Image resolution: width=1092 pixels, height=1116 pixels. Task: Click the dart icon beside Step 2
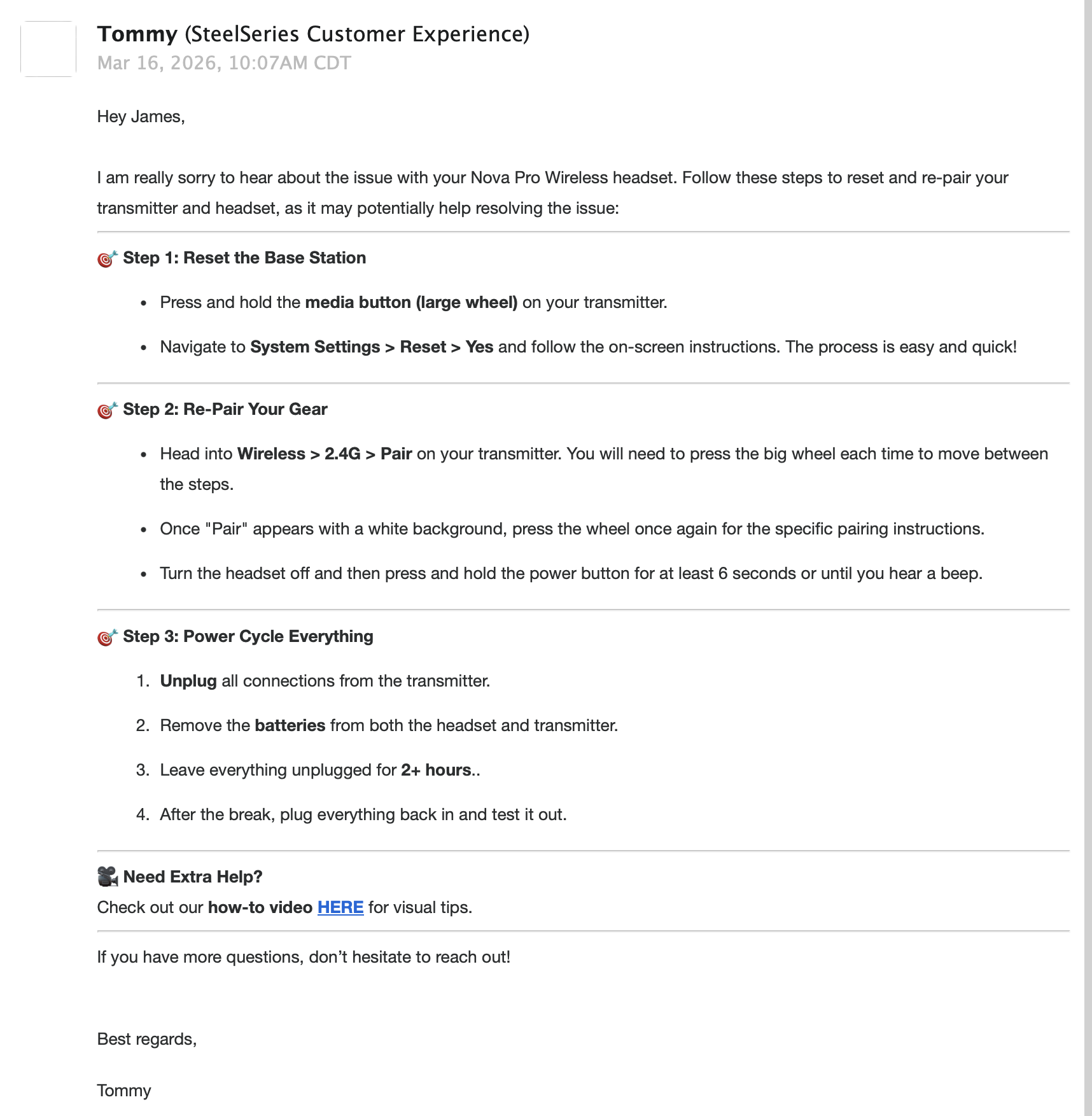pyautogui.click(x=108, y=410)
